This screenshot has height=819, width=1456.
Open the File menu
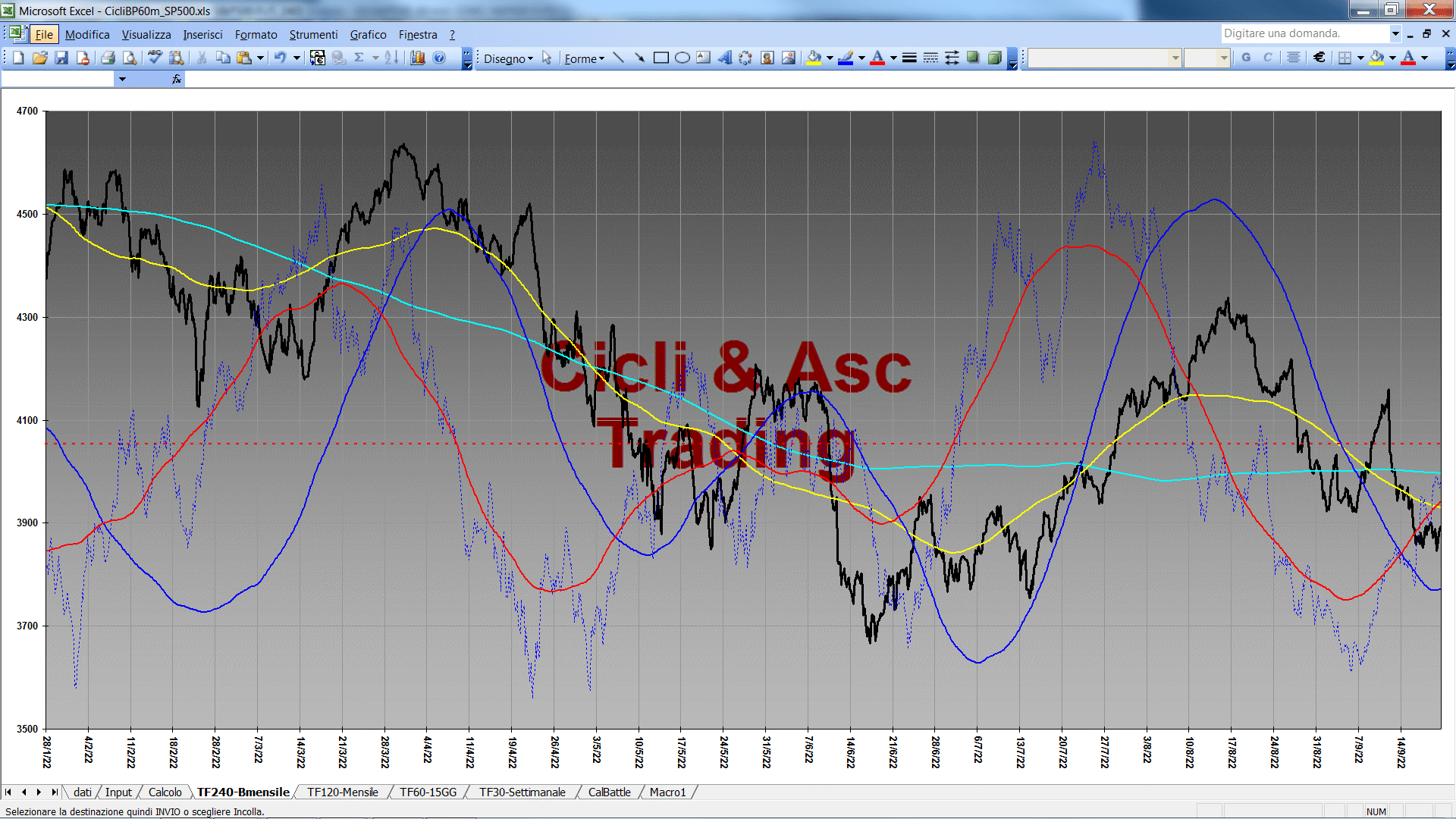tap(44, 35)
